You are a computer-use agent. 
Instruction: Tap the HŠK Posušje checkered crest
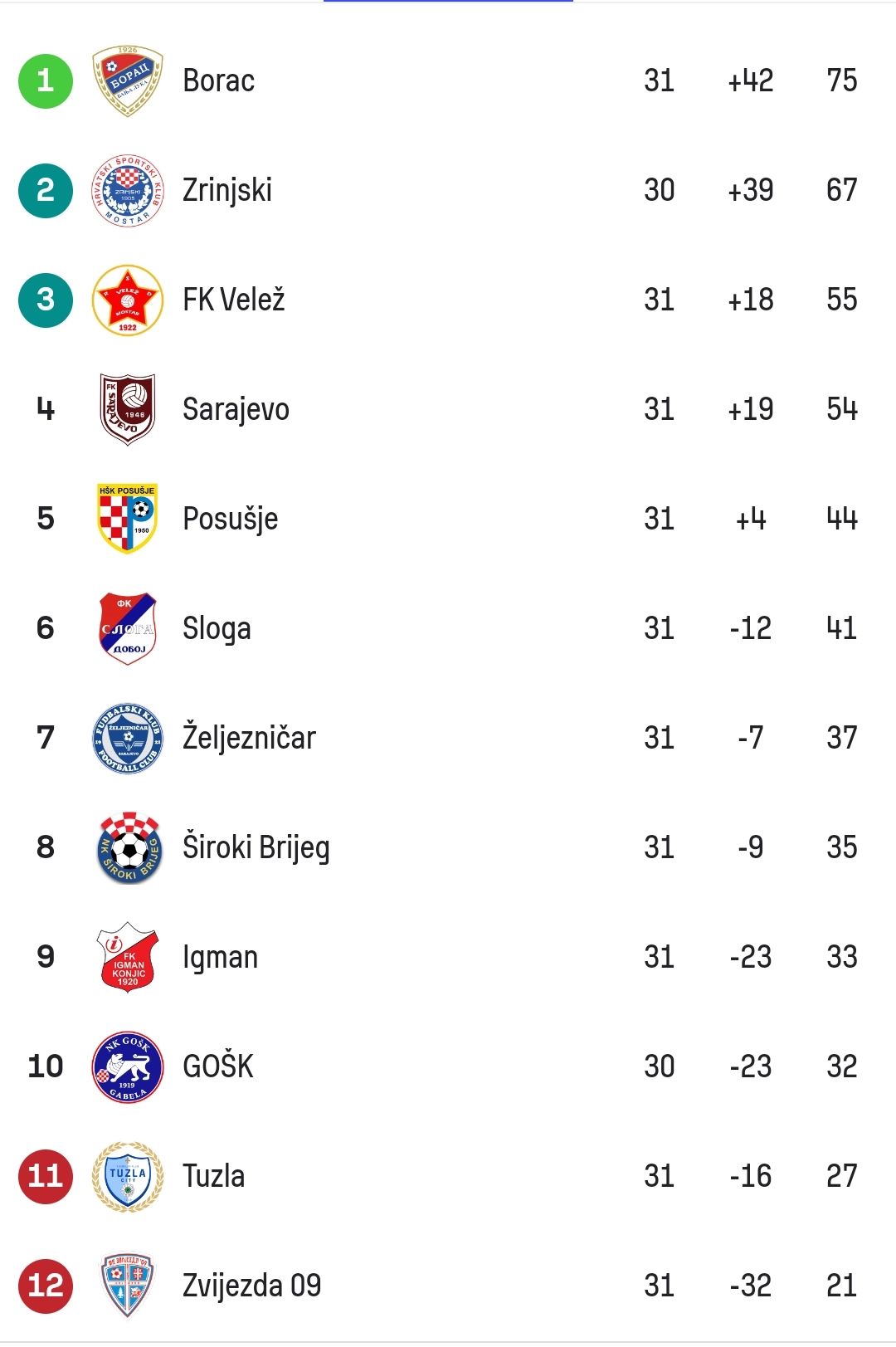(x=128, y=519)
